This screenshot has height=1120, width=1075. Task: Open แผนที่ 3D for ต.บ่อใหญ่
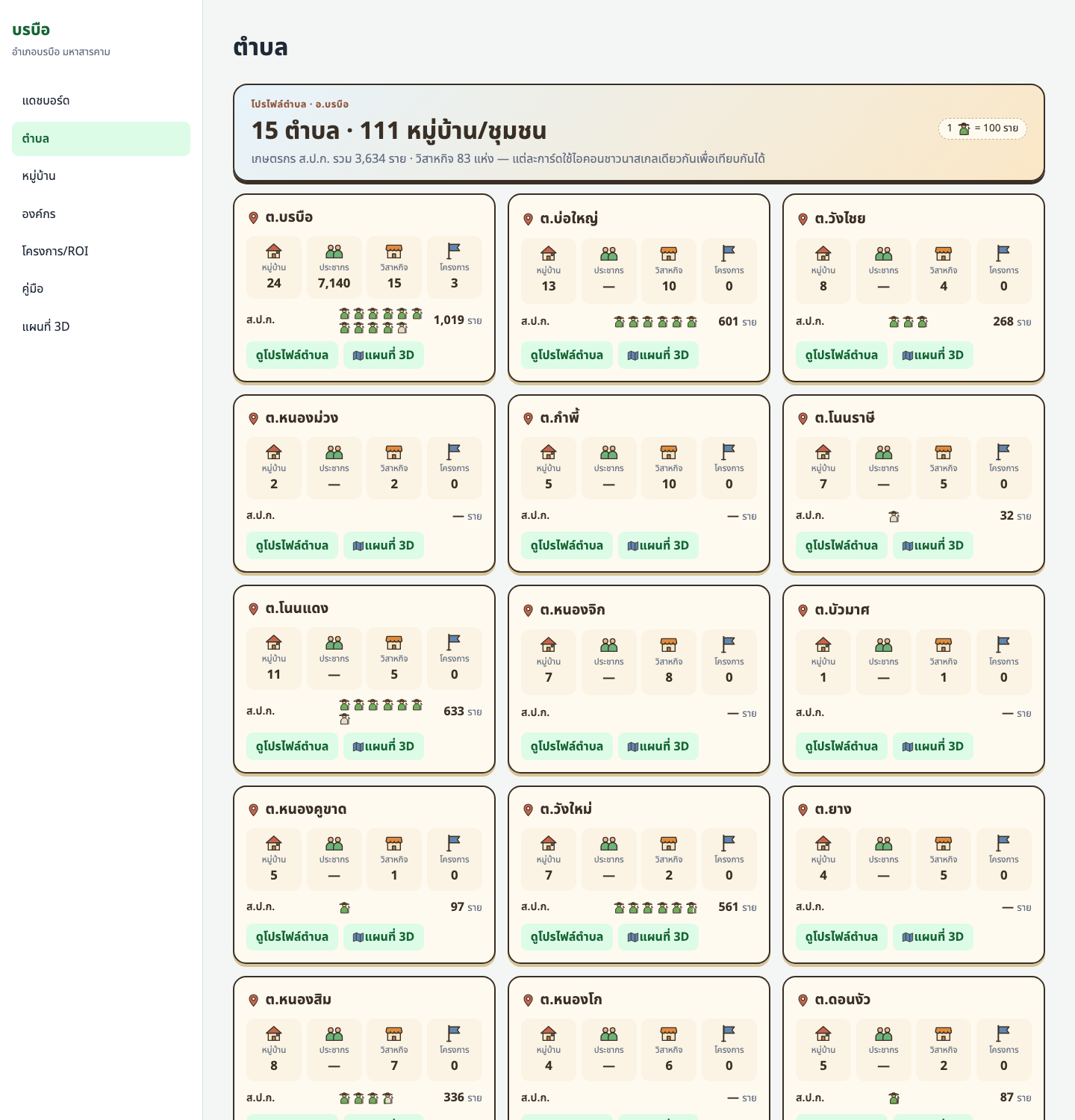[x=658, y=355]
